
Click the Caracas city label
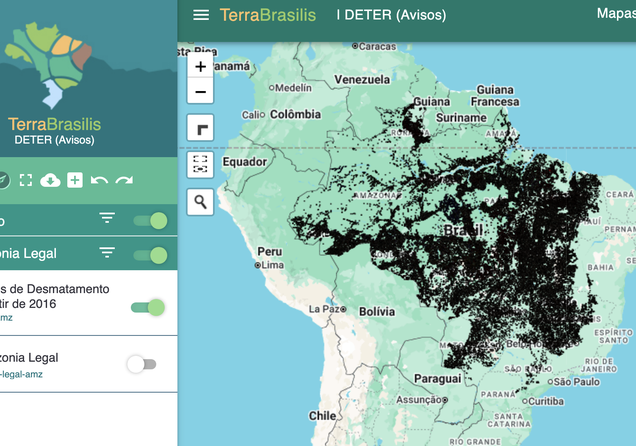pos(377,47)
